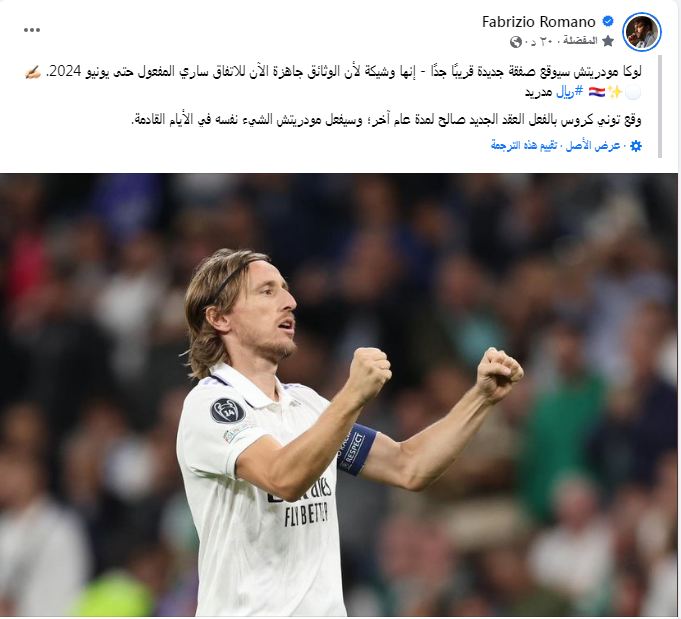Open the #ريال hashtag link
The height and width of the screenshot is (619, 681).
(569, 92)
